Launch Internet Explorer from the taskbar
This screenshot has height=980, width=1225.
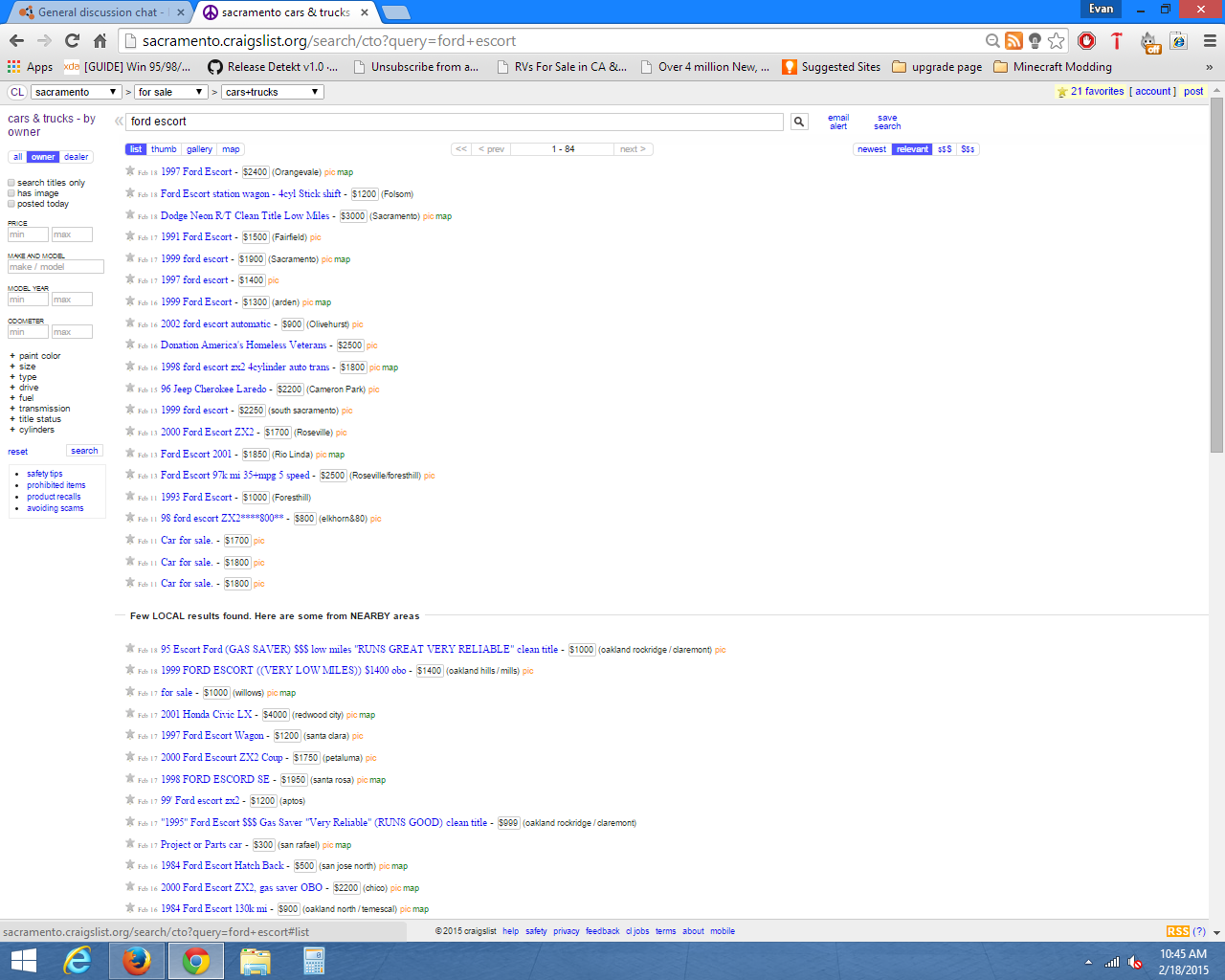pyautogui.click(x=77, y=961)
